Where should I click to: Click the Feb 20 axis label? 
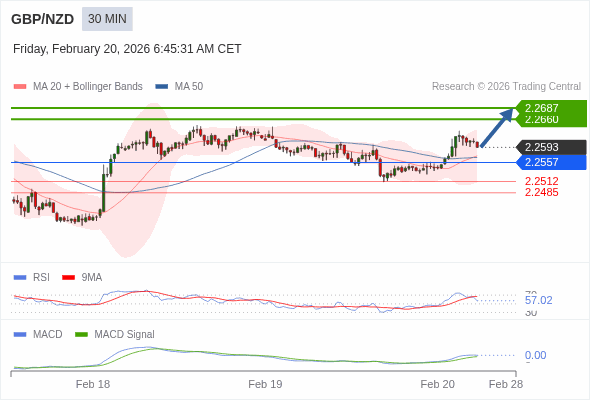click(438, 384)
